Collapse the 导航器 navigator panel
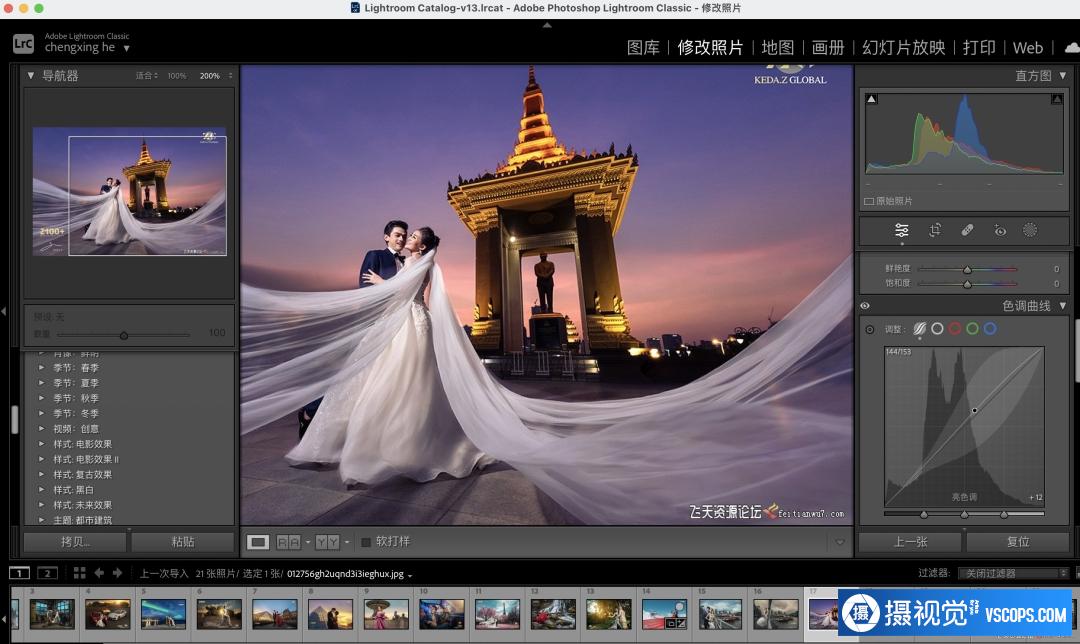Image resolution: width=1080 pixels, height=644 pixels. pyautogui.click(x=30, y=76)
